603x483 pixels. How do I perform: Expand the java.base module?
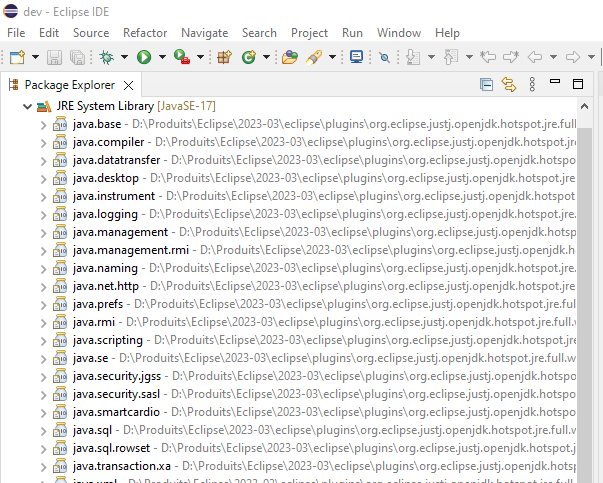click(43, 125)
